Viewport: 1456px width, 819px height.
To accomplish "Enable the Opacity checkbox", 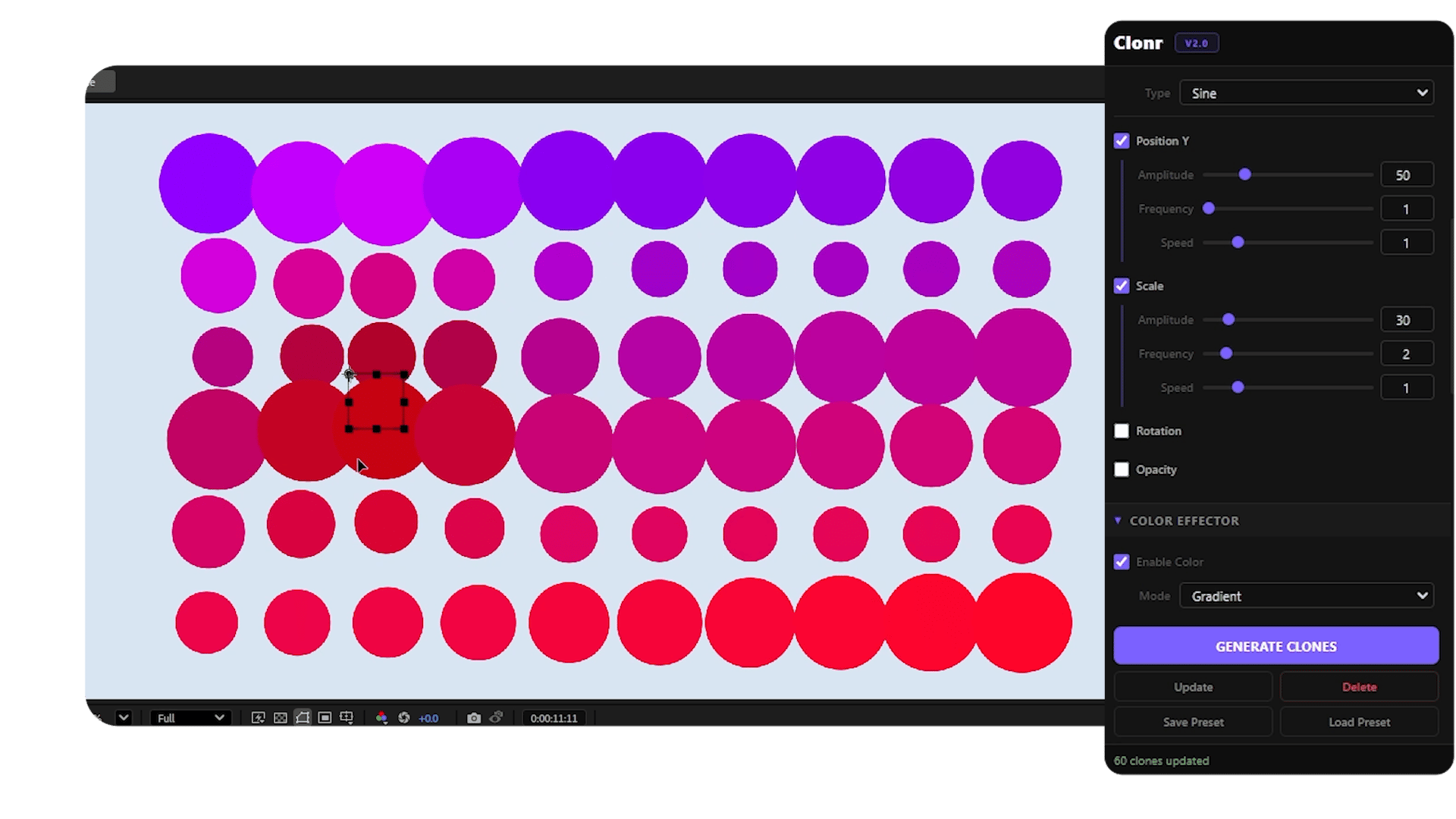I will [x=1122, y=469].
